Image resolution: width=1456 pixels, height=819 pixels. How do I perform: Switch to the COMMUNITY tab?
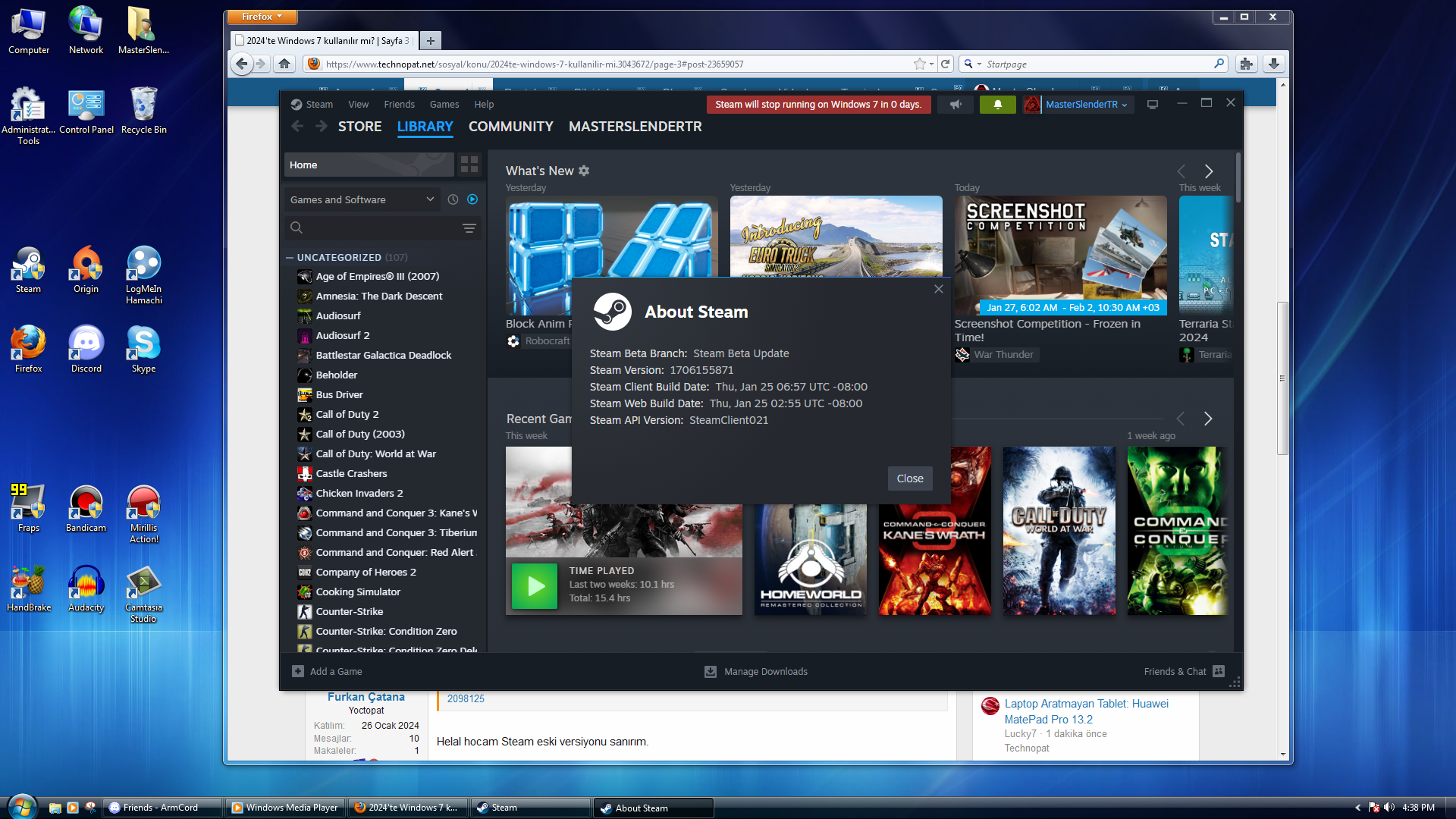tap(510, 127)
